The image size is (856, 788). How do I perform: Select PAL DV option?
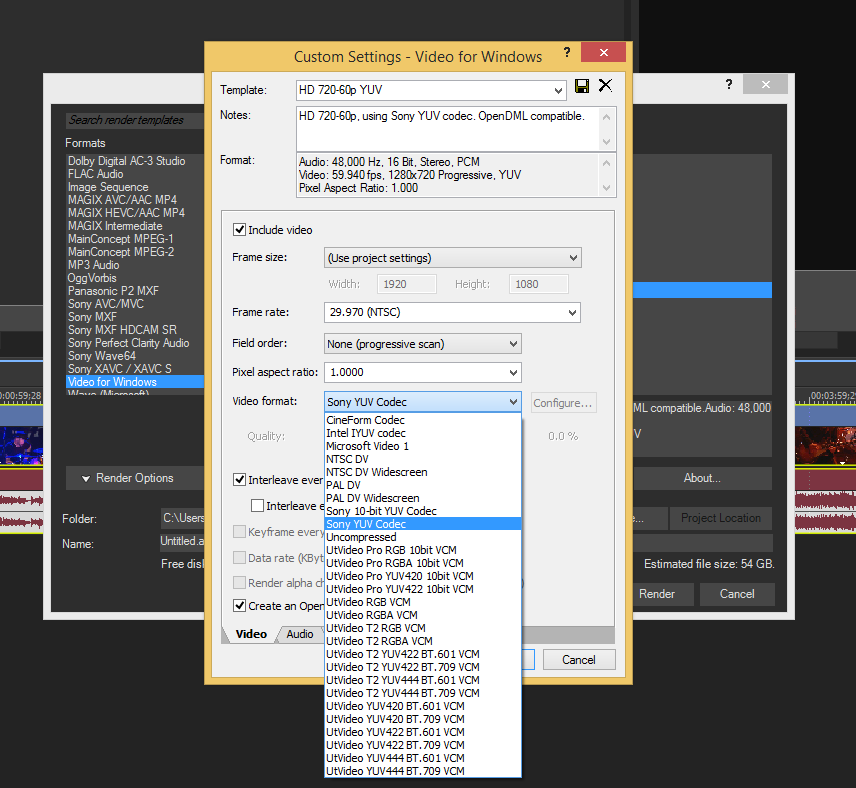tap(423, 485)
